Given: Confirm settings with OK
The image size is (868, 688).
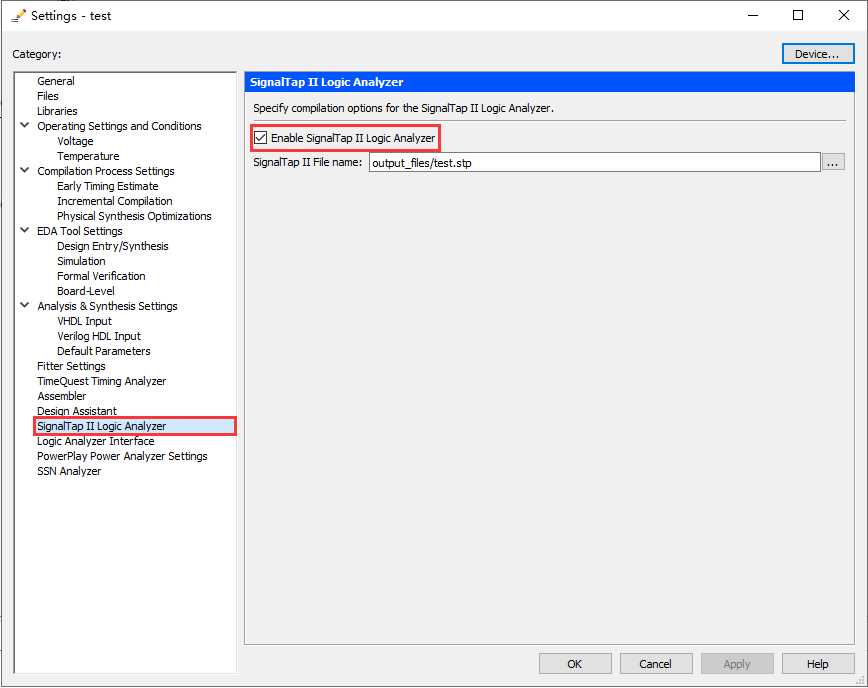Looking at the screenshot, I should tap(575, 663).
